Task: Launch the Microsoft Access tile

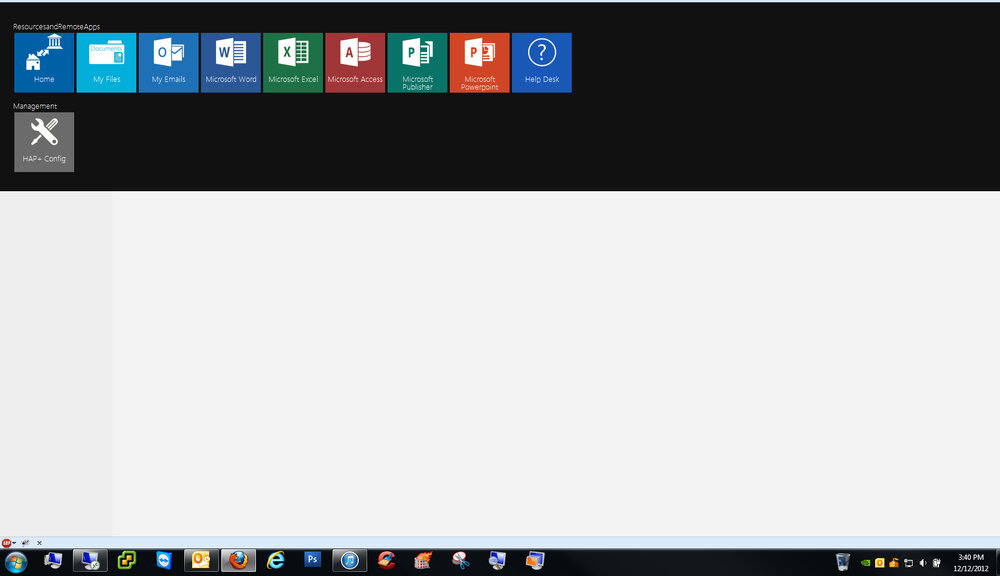Action: (355, 63)
